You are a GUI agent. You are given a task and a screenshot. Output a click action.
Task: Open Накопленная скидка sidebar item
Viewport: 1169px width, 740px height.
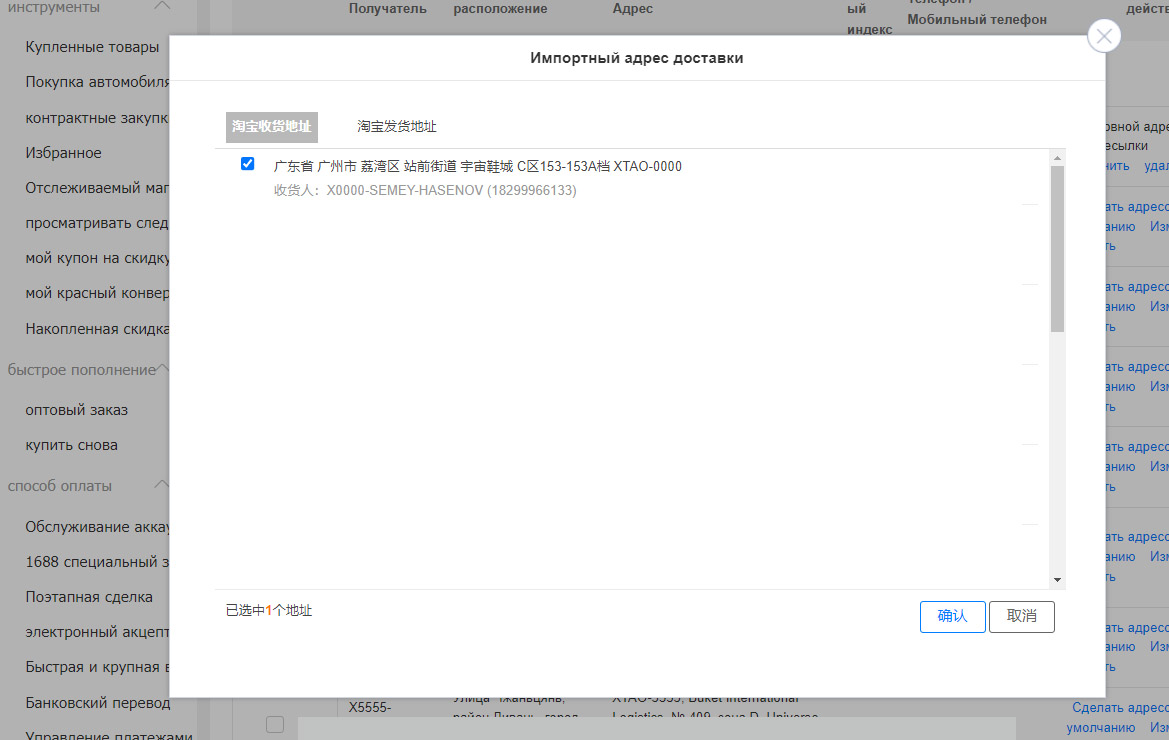click(97, 329)
